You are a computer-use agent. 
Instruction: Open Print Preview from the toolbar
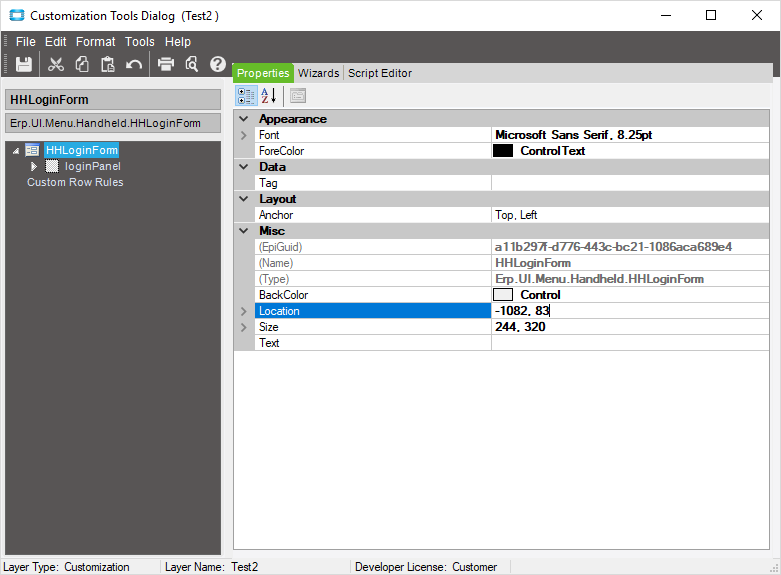pyautogui.click(x=192, y=64)
